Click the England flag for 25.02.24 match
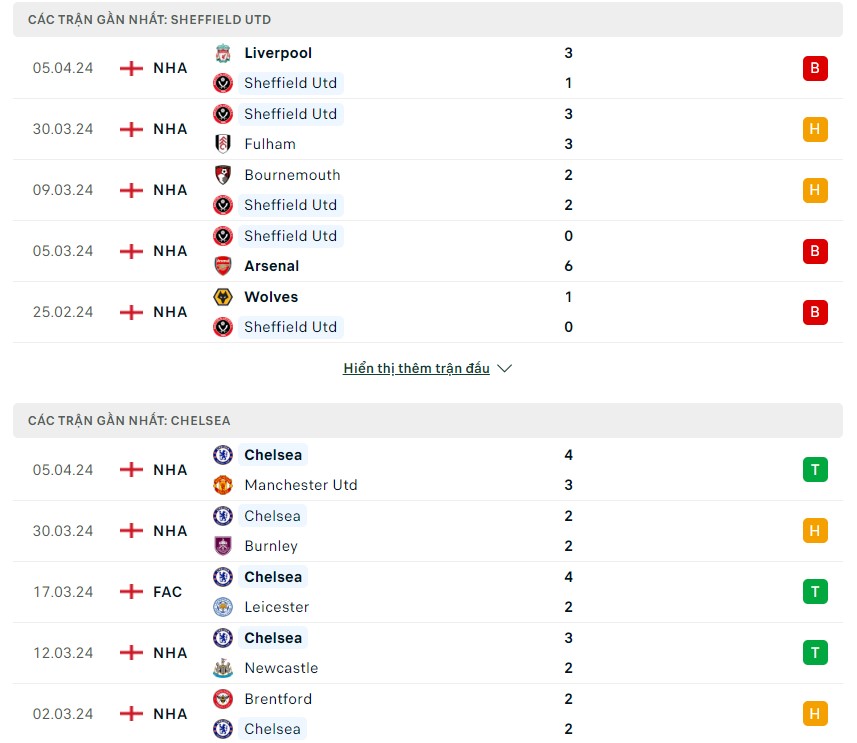Image resolution: width=857 pixels, height=743 pixels. click(x=131, y=312)
